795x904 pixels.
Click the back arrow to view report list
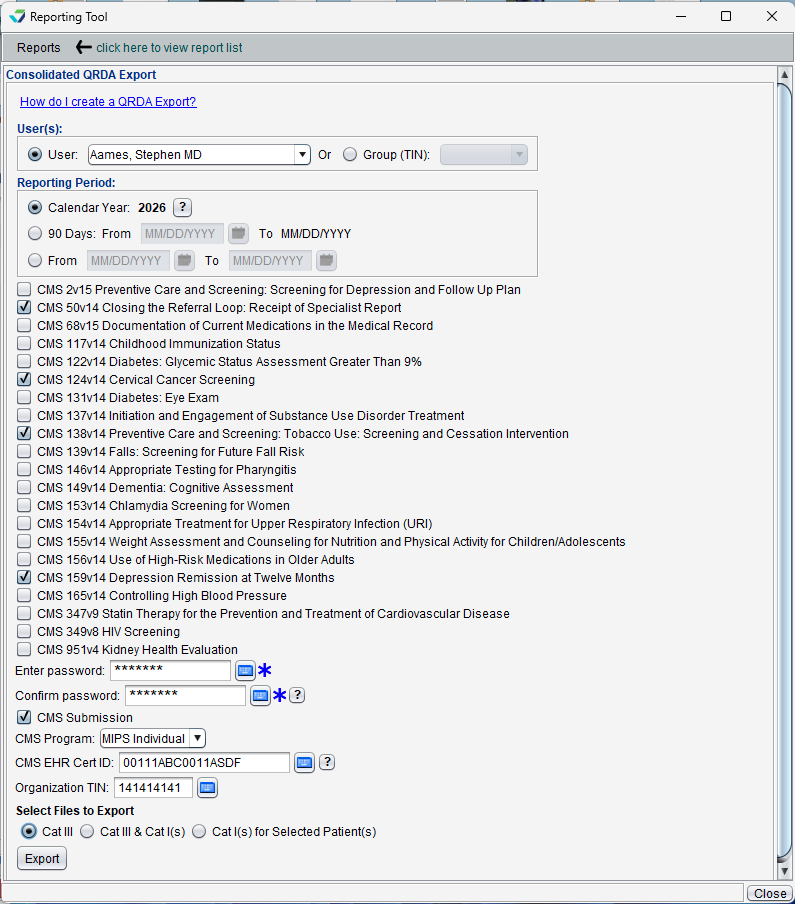(x=84, y=47)
